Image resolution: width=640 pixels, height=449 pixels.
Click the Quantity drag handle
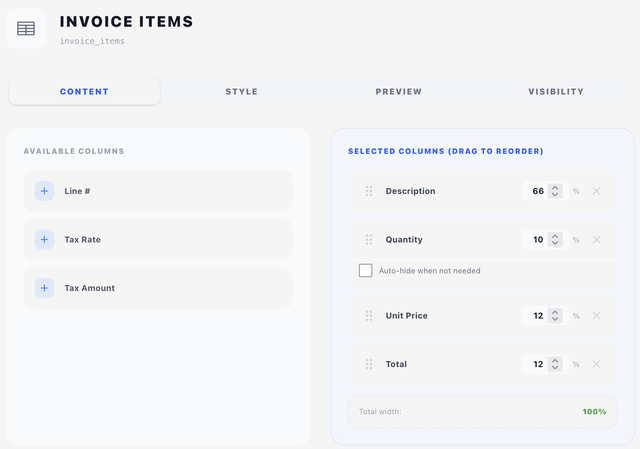point(369,240)
